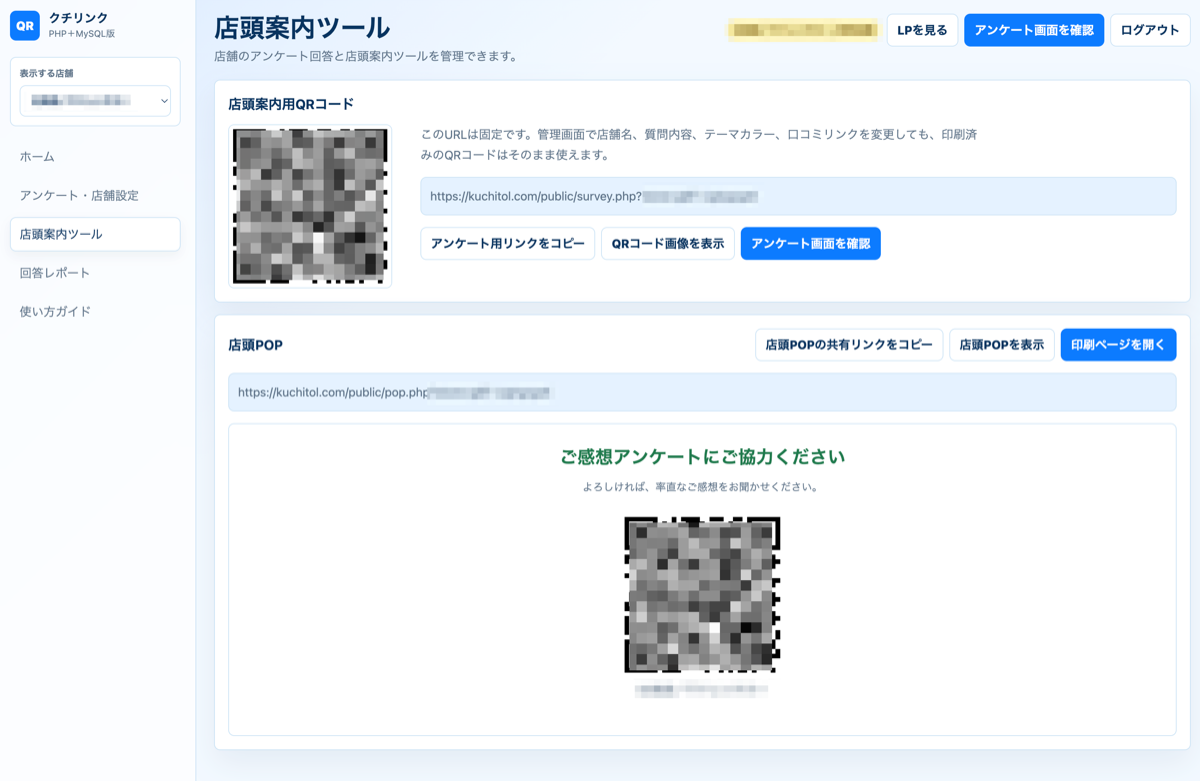The width and height of the screenshot is (1200, 781).
Task: Click the 店頭POP section heading
Action: click(255, 345)
